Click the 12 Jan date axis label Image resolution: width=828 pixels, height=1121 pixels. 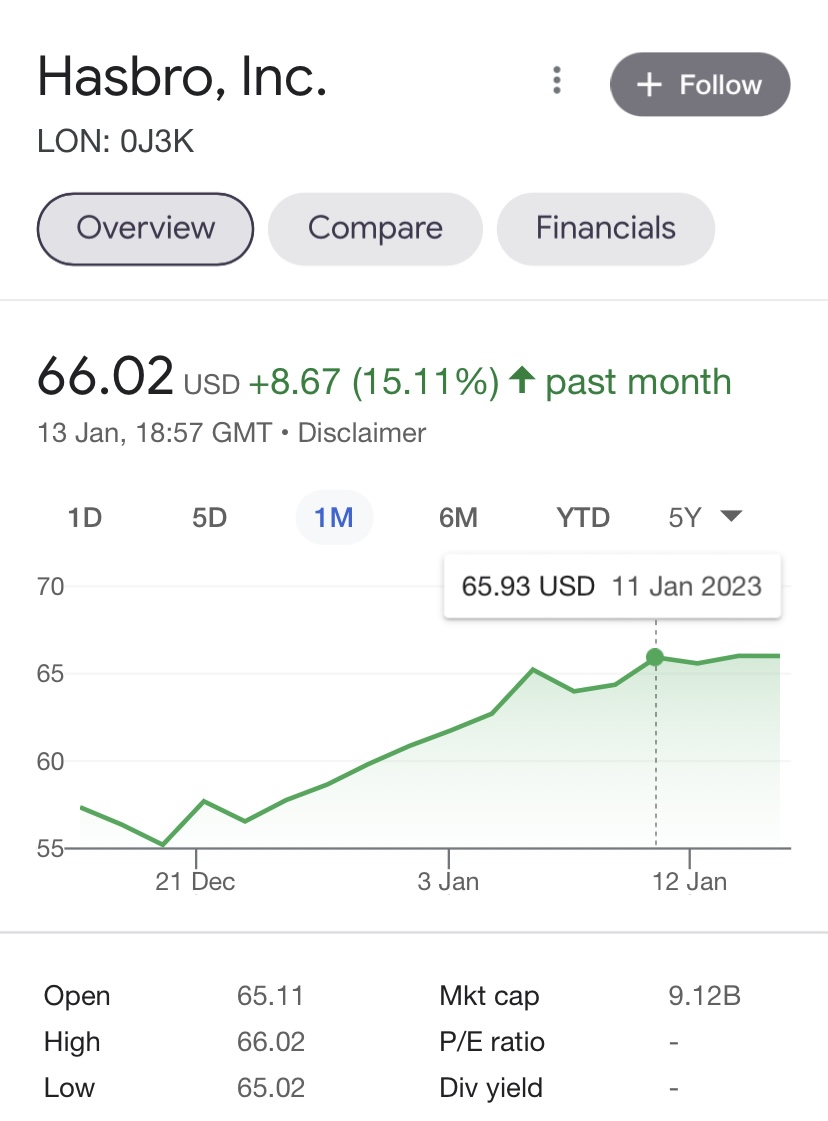[x=689, y=882]
